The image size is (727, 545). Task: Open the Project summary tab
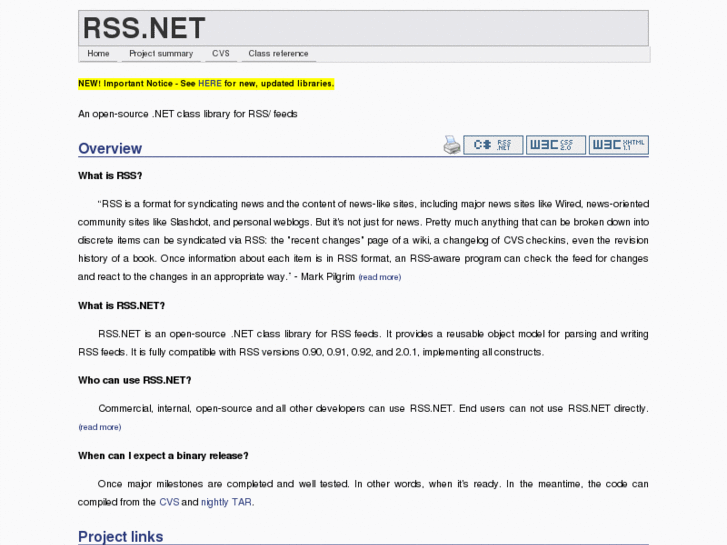click(x=161, y=54)
